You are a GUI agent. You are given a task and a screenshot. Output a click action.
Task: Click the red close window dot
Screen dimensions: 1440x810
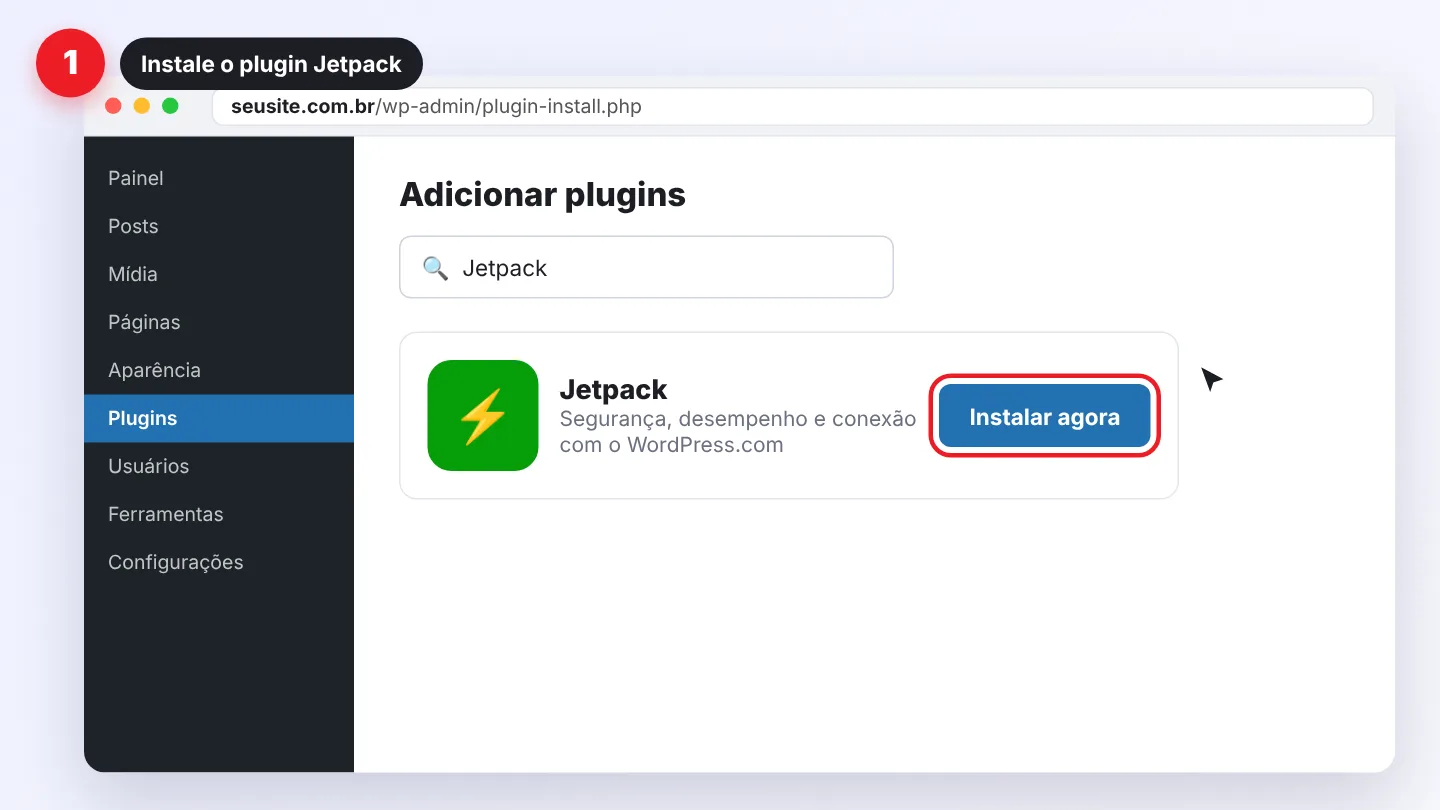pos(113,106)
